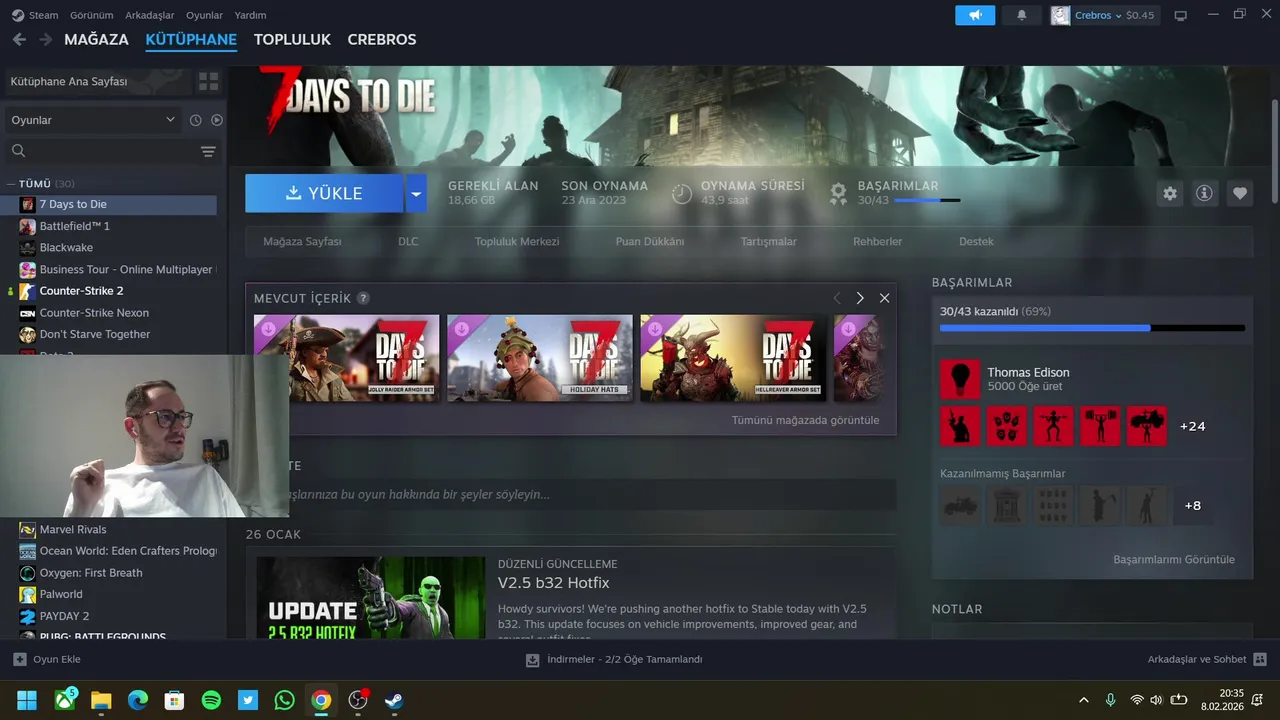Toggle the ready-to-play filter icon
The image size is (1280, 720).
point(217,120)
